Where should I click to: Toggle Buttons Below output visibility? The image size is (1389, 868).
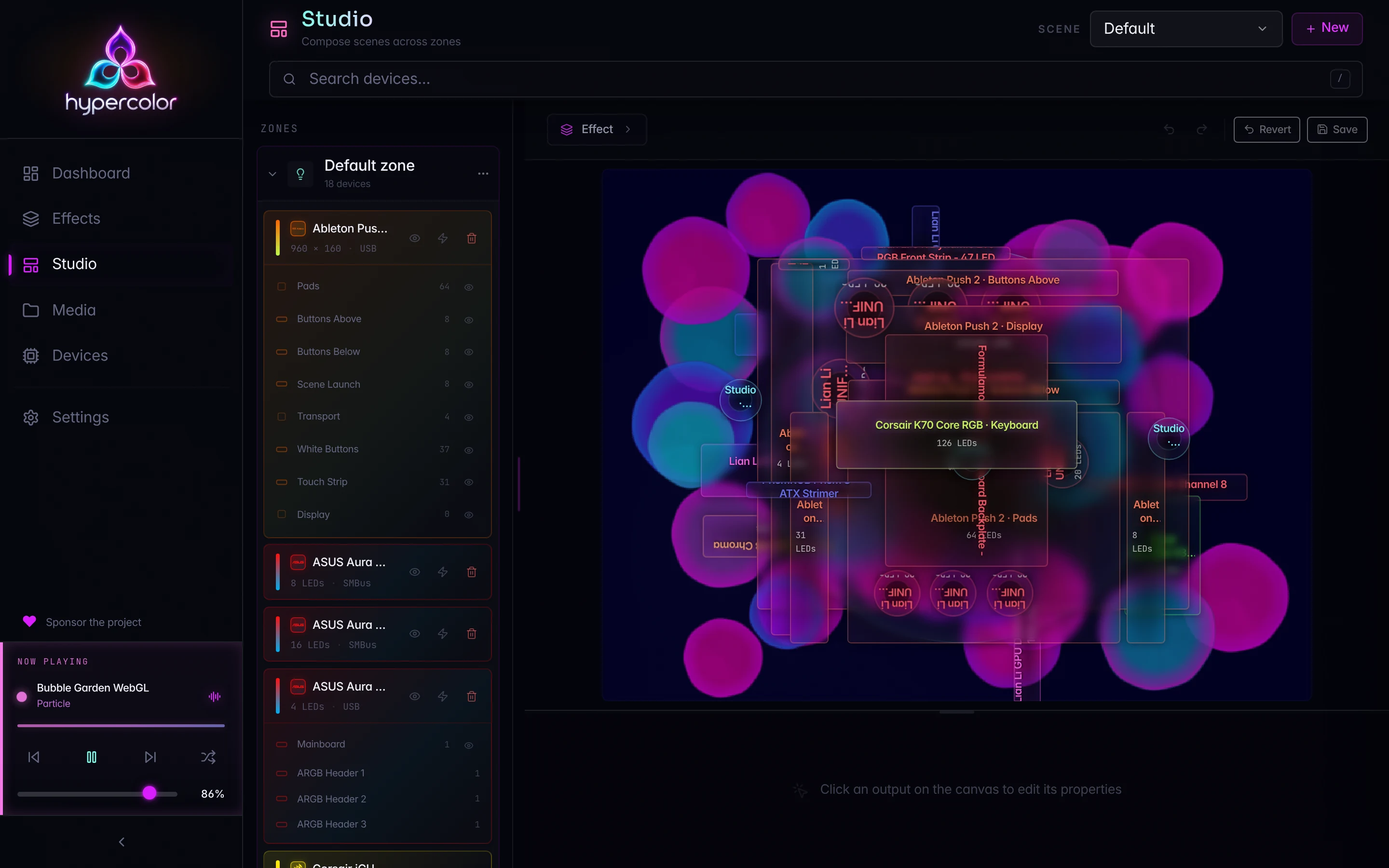[468, 352]
